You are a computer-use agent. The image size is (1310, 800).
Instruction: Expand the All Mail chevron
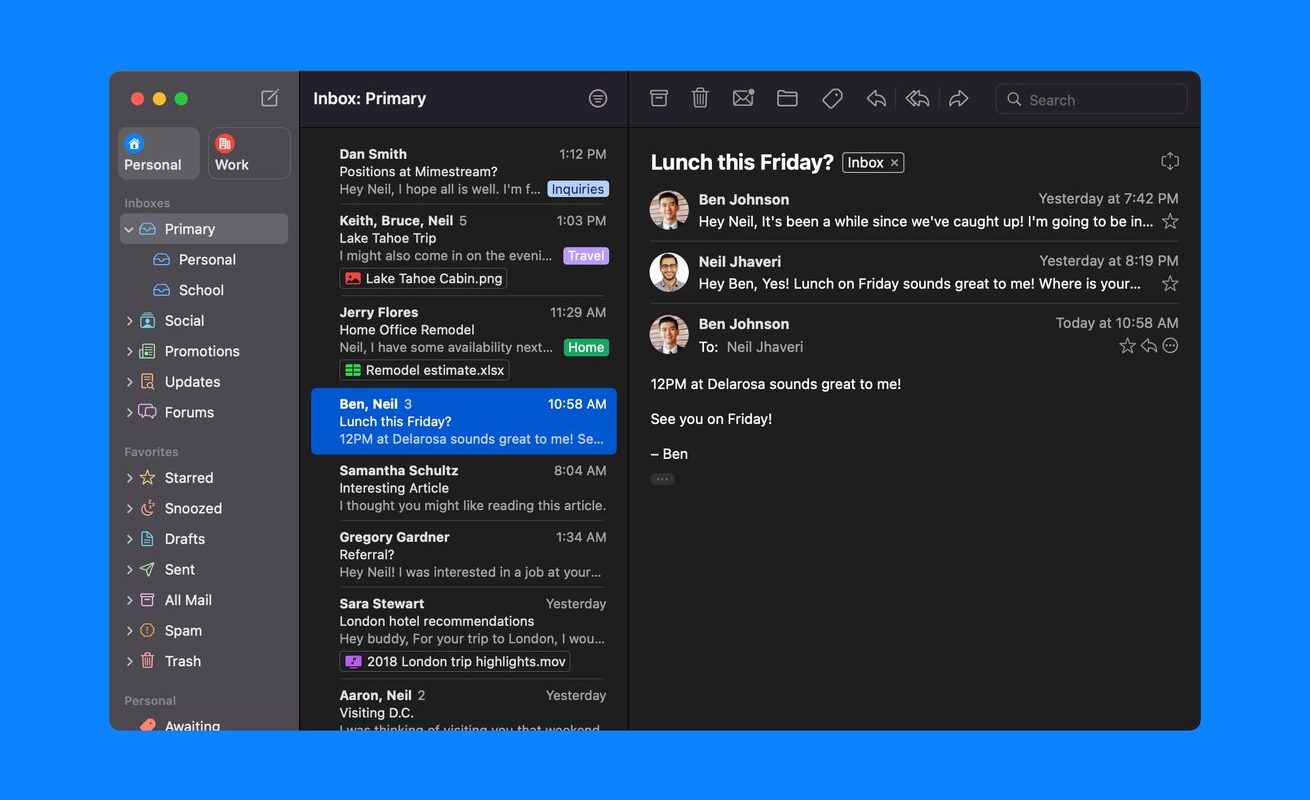[129, 600]
